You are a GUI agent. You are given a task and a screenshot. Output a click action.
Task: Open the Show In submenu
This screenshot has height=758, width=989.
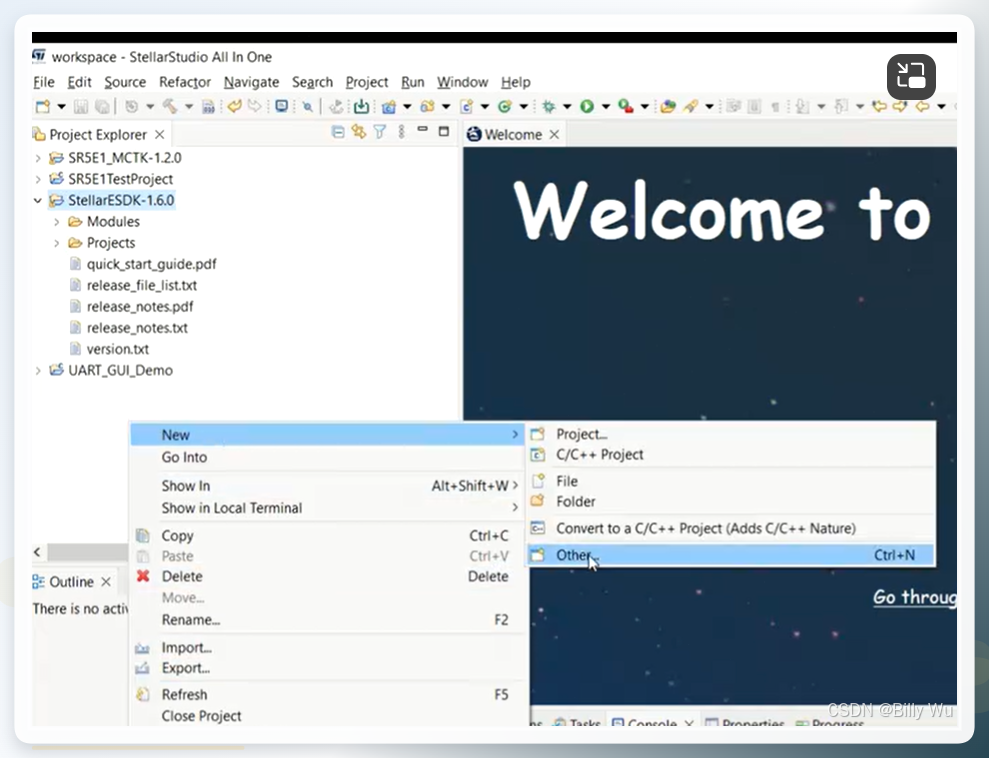click(327, 486)
